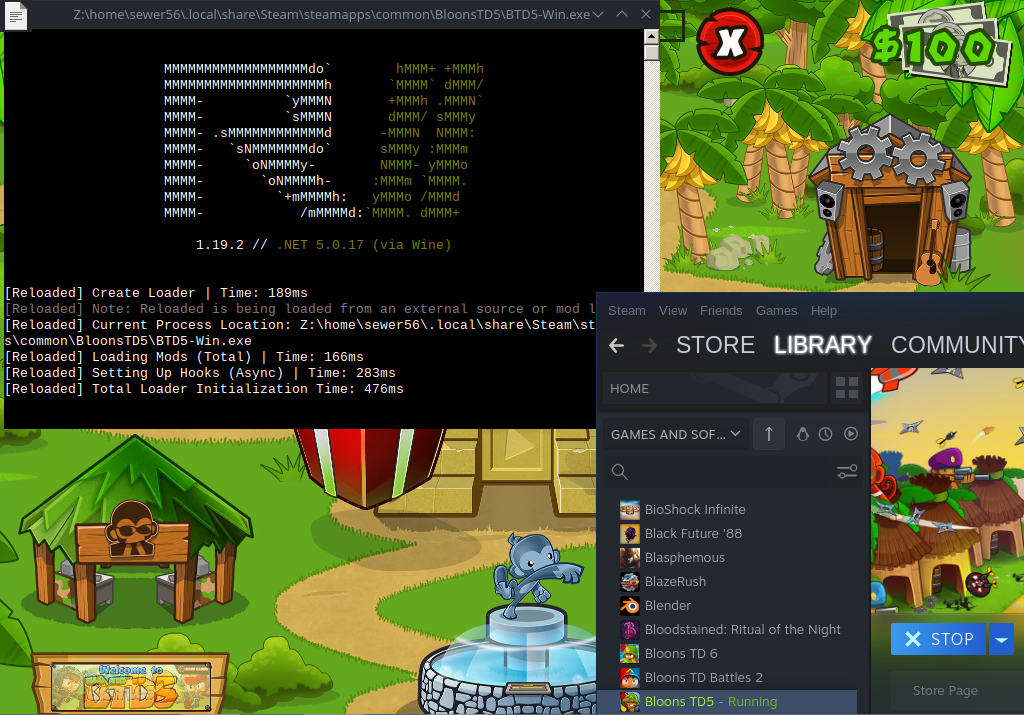The width and height of the screenshot is (1024, 715).
Task: Switch Steam library to grid collections view
Action: click(847, 388)
